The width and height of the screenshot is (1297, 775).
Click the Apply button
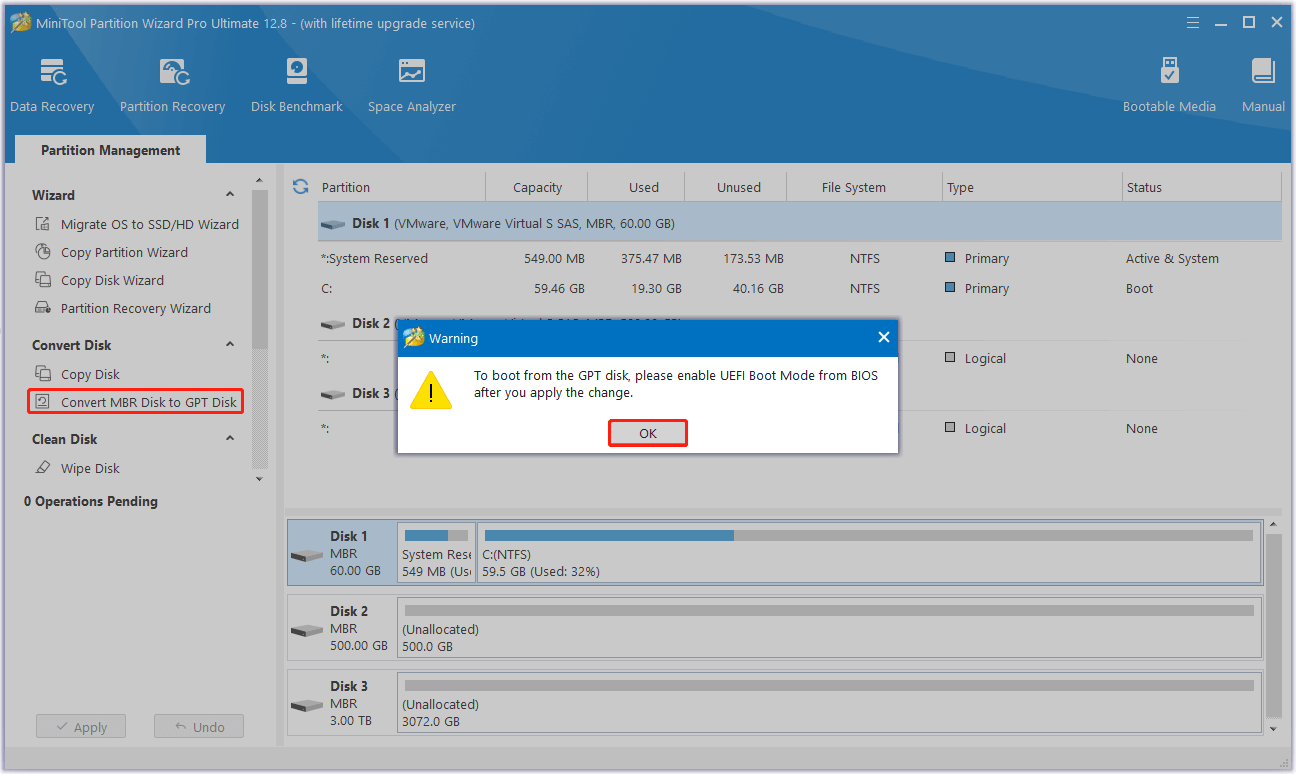pyautogui.click(x=80, y=727)
